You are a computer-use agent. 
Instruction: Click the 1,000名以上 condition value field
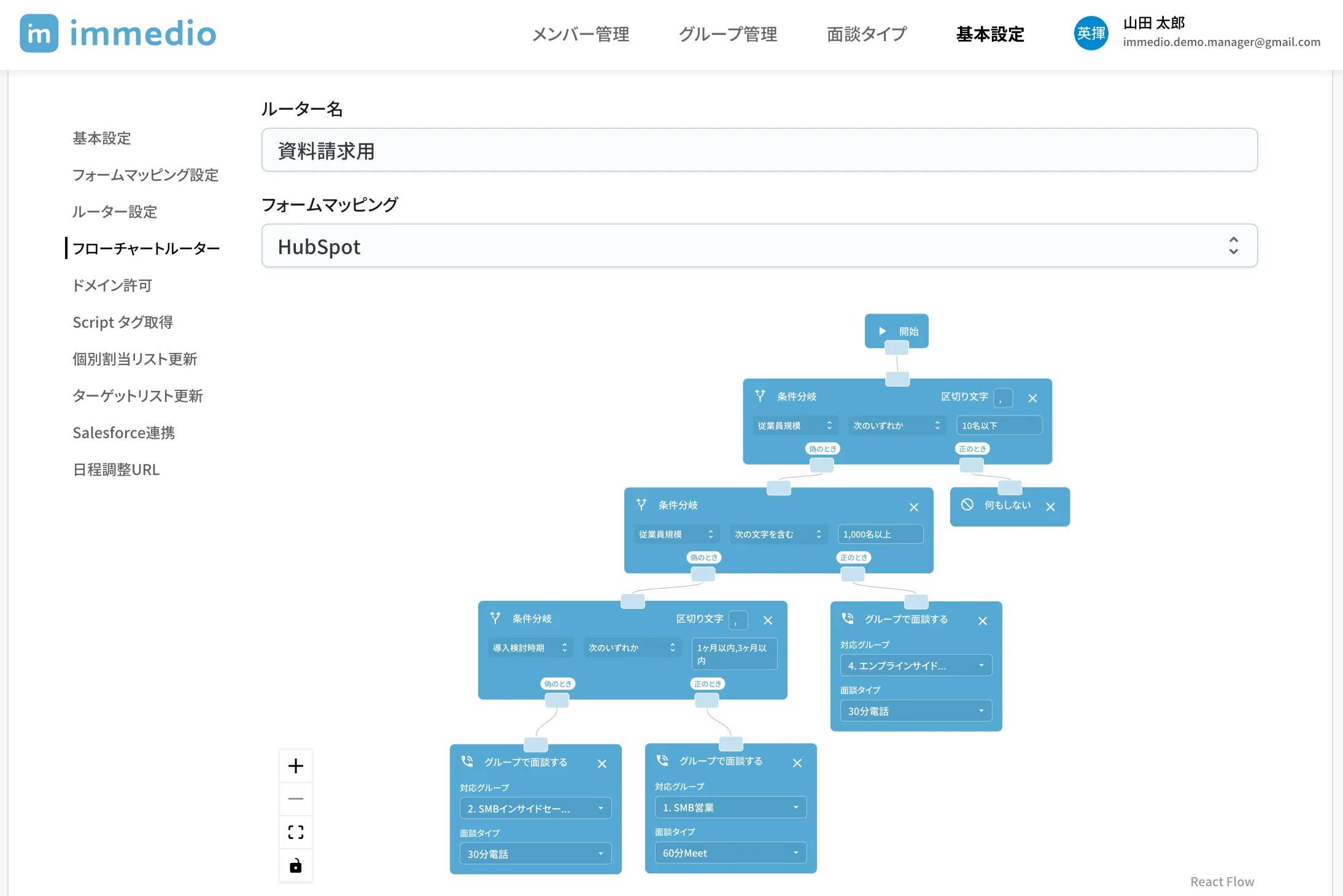click(x=880, y=535)
